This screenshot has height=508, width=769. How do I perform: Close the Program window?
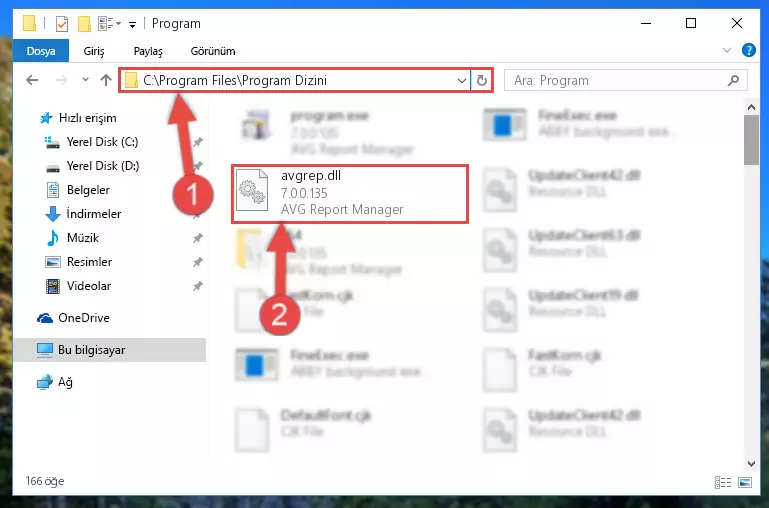click(x=737, y=23)
